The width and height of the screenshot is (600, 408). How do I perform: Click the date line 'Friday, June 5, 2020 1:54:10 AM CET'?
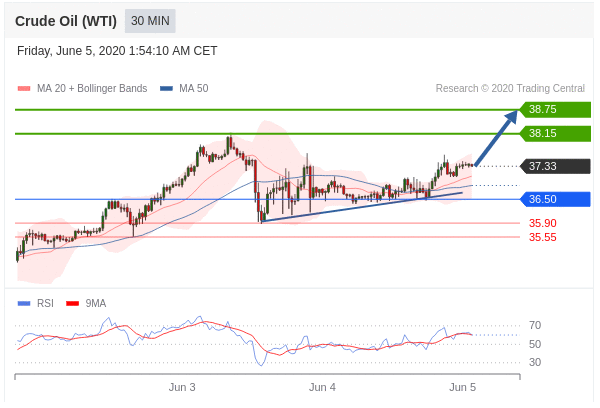[x=117, y=51]
